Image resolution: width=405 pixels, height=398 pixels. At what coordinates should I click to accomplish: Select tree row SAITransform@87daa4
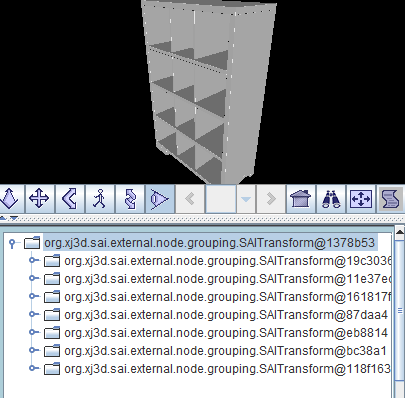click(x=226, y=315)
